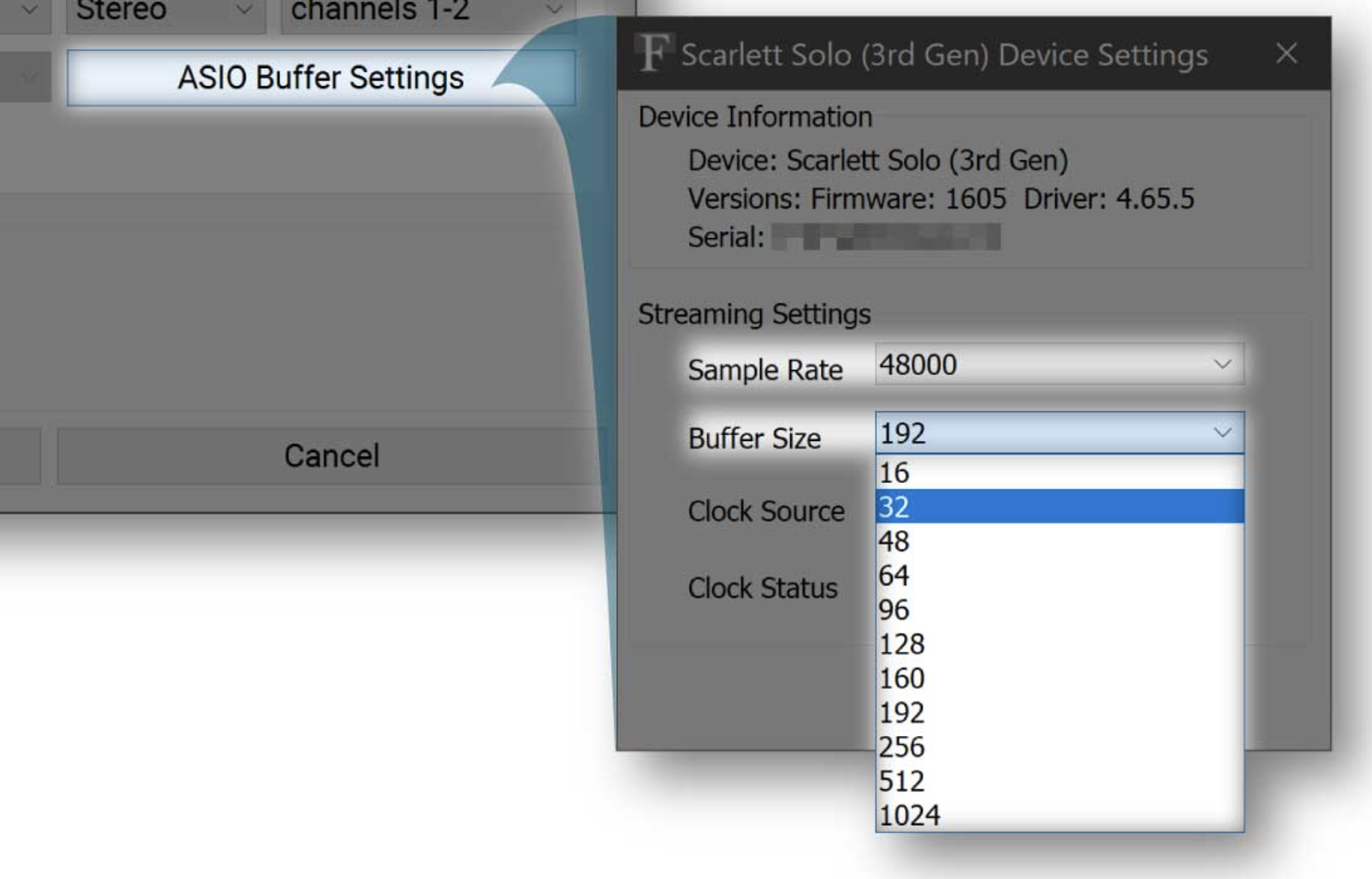Viewport: 1372px width, 879px height.
Task: Open the Sample Rate dropdown
Action: click(1057, 365)
